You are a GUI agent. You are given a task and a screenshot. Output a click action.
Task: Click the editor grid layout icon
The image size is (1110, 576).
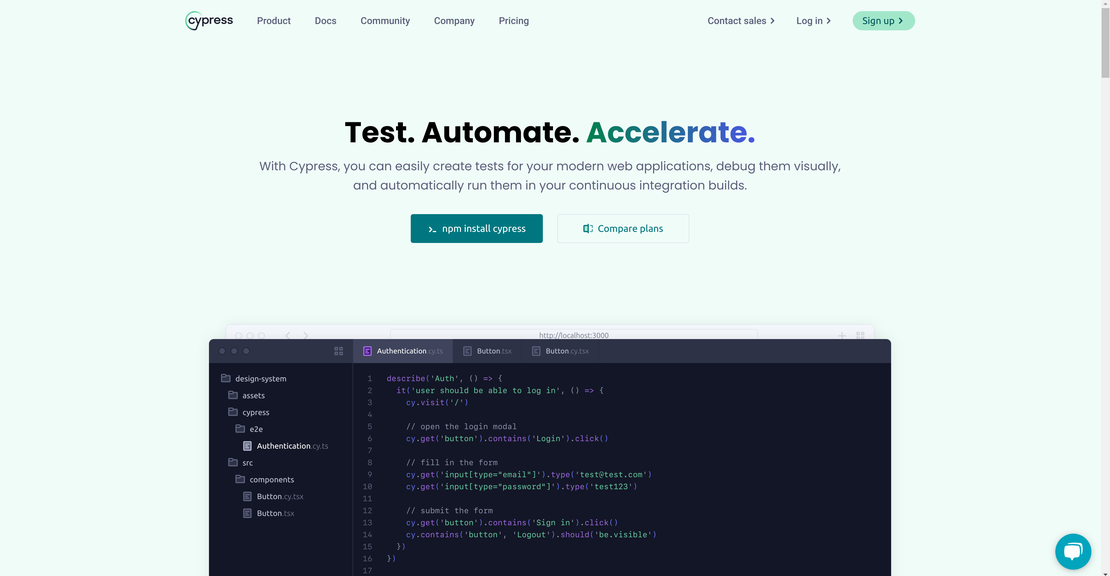coord(338,351)
